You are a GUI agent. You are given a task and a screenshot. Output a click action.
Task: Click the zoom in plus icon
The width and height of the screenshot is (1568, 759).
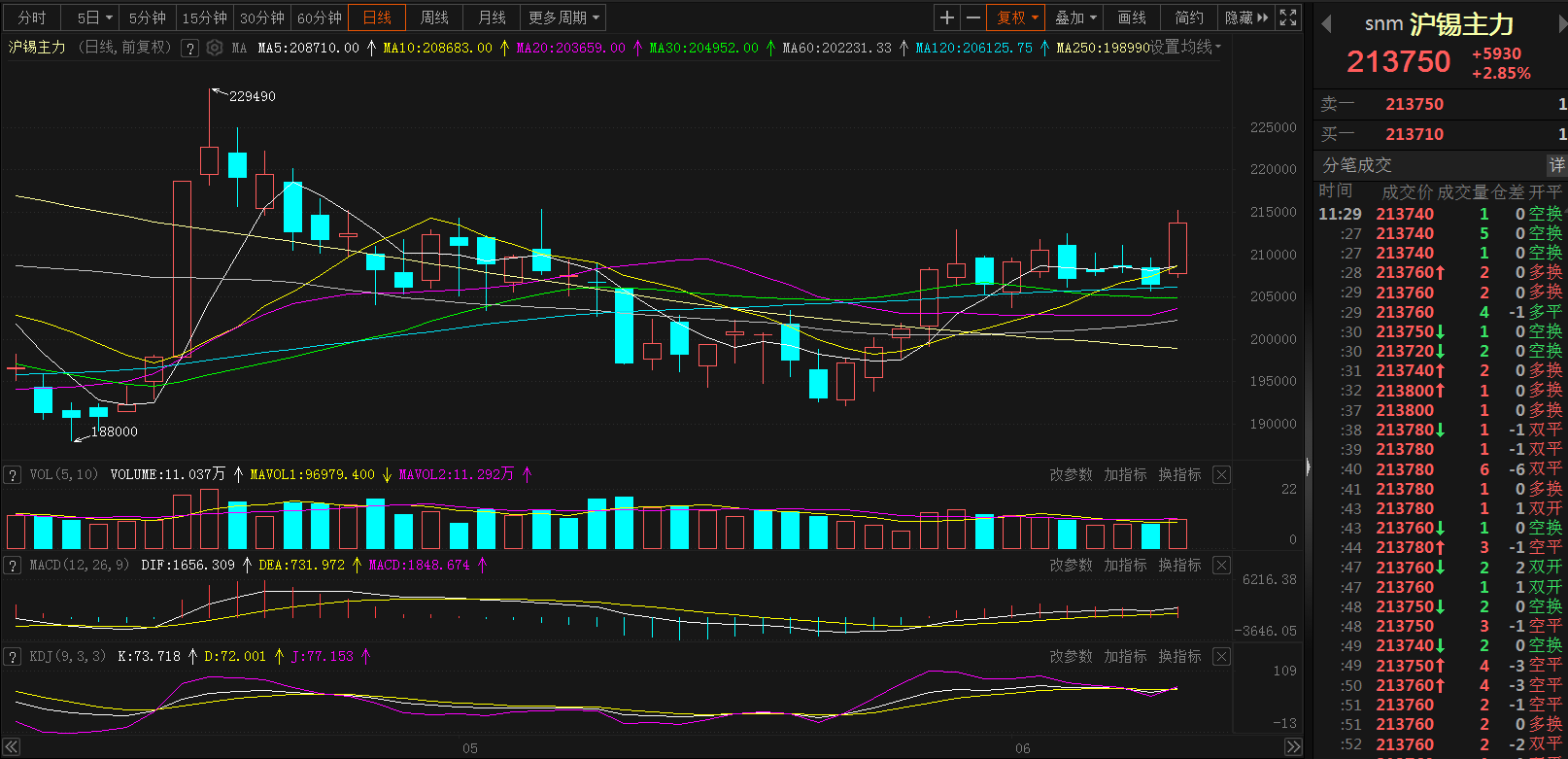pos(946,17)
